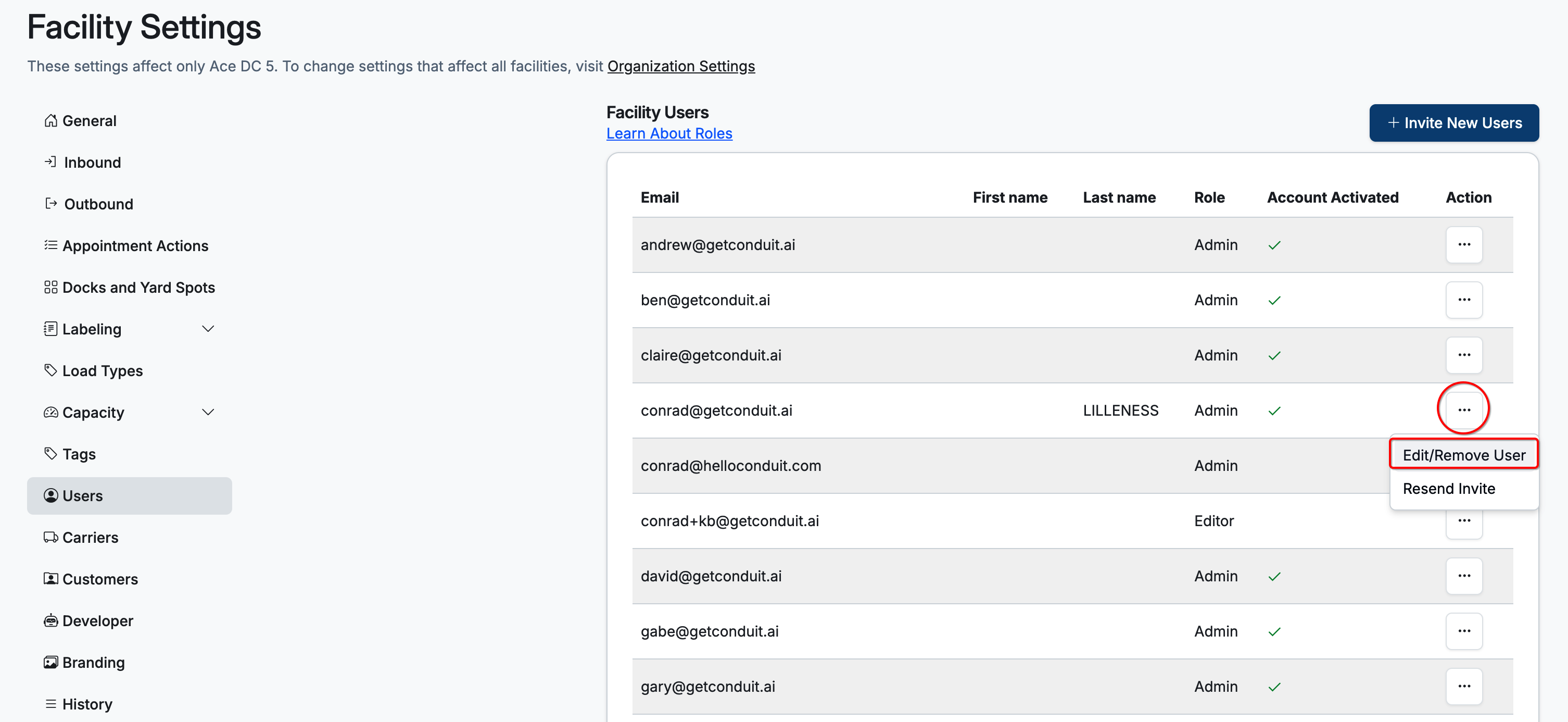Choose Edit/Remove User from menu
1568x722 pixels.
tap(1464, 455)
